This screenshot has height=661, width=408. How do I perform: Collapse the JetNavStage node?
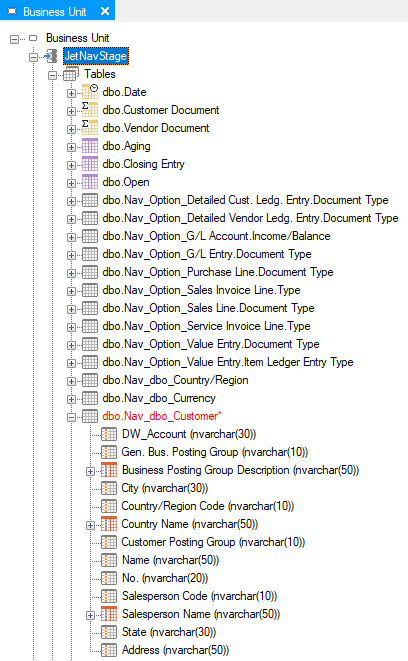[x=33, y=57]
